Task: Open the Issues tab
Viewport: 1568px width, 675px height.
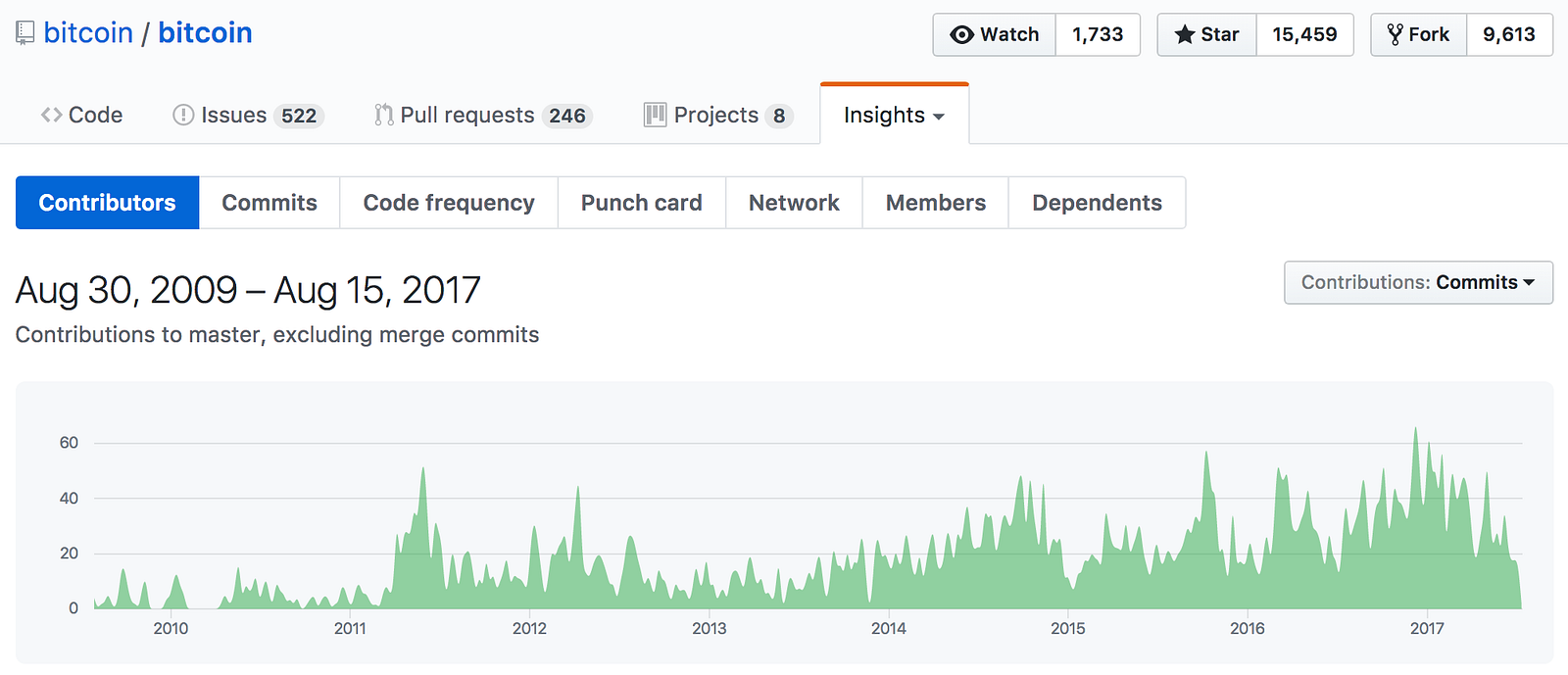Action: [x=248, y=115]
